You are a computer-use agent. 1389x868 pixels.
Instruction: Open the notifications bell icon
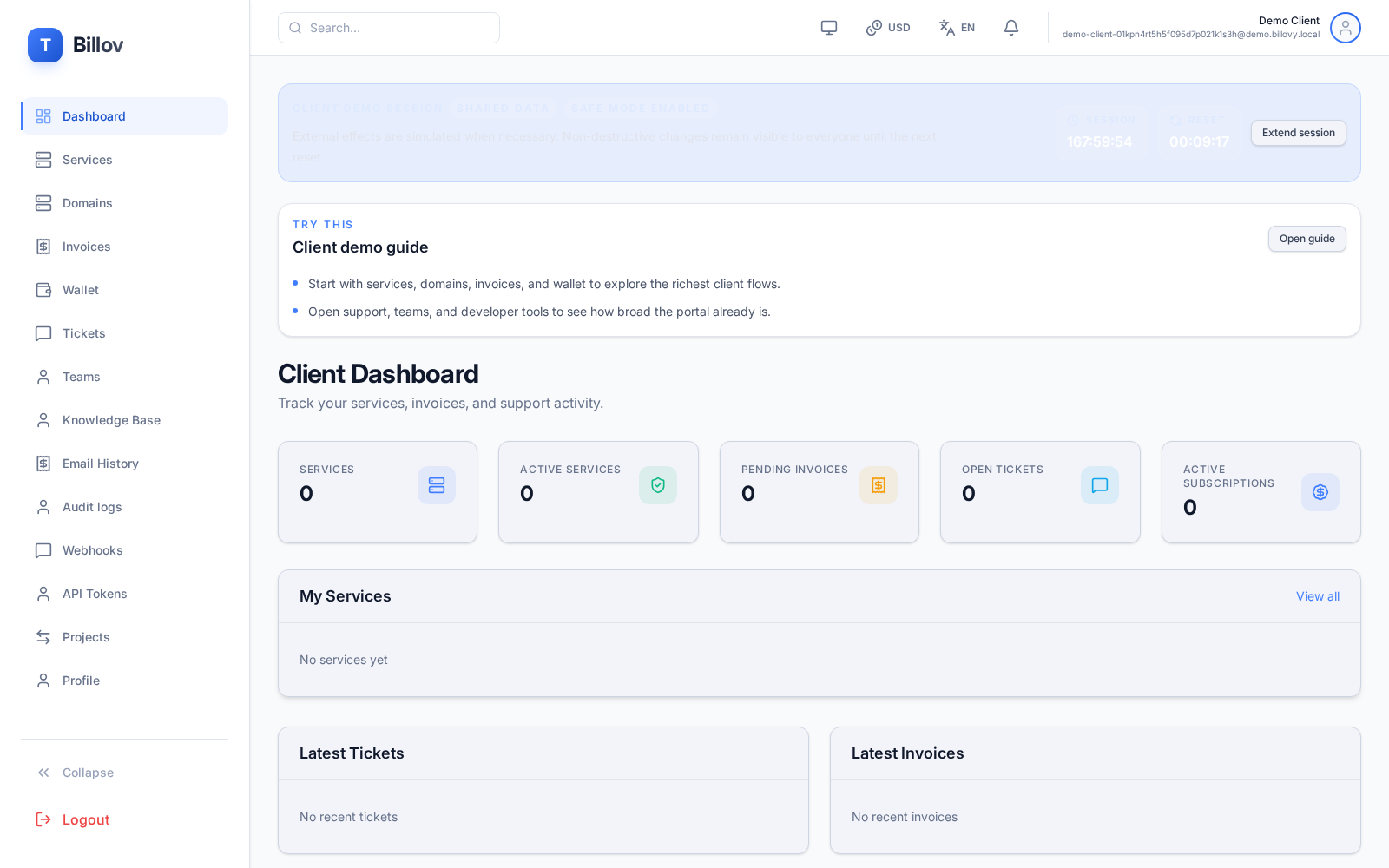pyautogui.click(x=1010, y=27)
